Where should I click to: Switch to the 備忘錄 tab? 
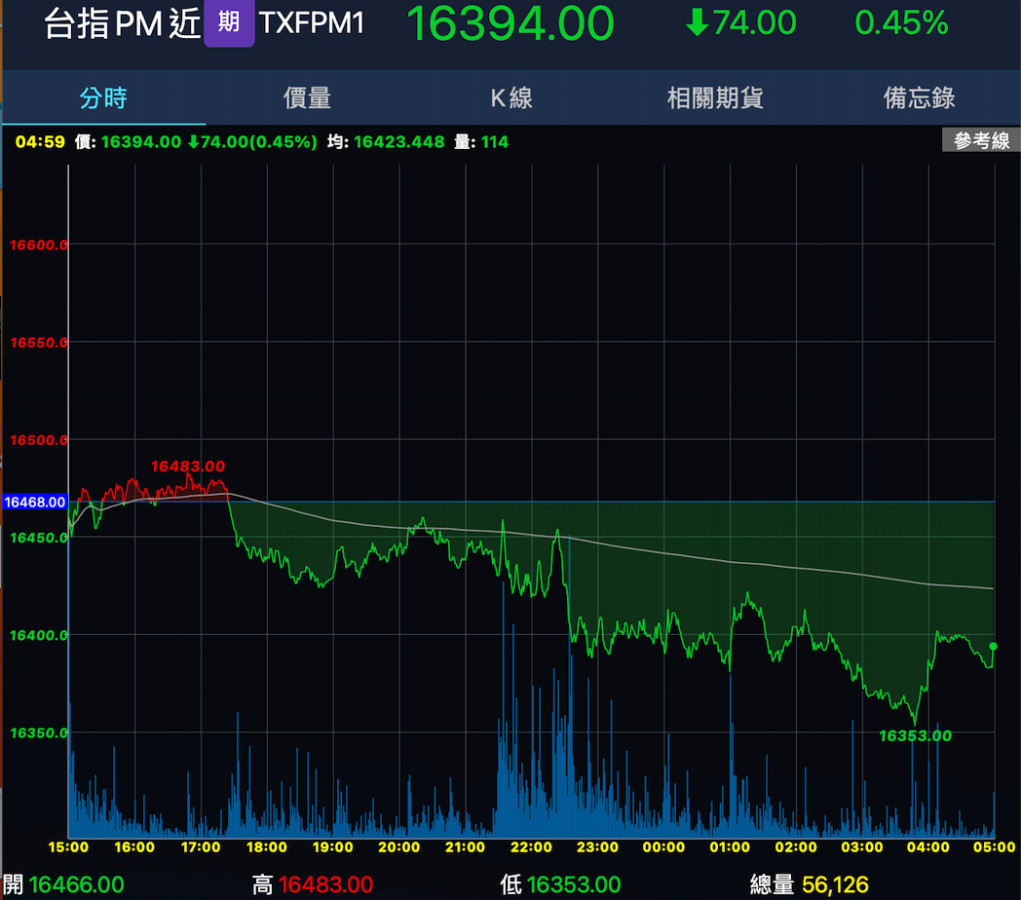(919, 98)
